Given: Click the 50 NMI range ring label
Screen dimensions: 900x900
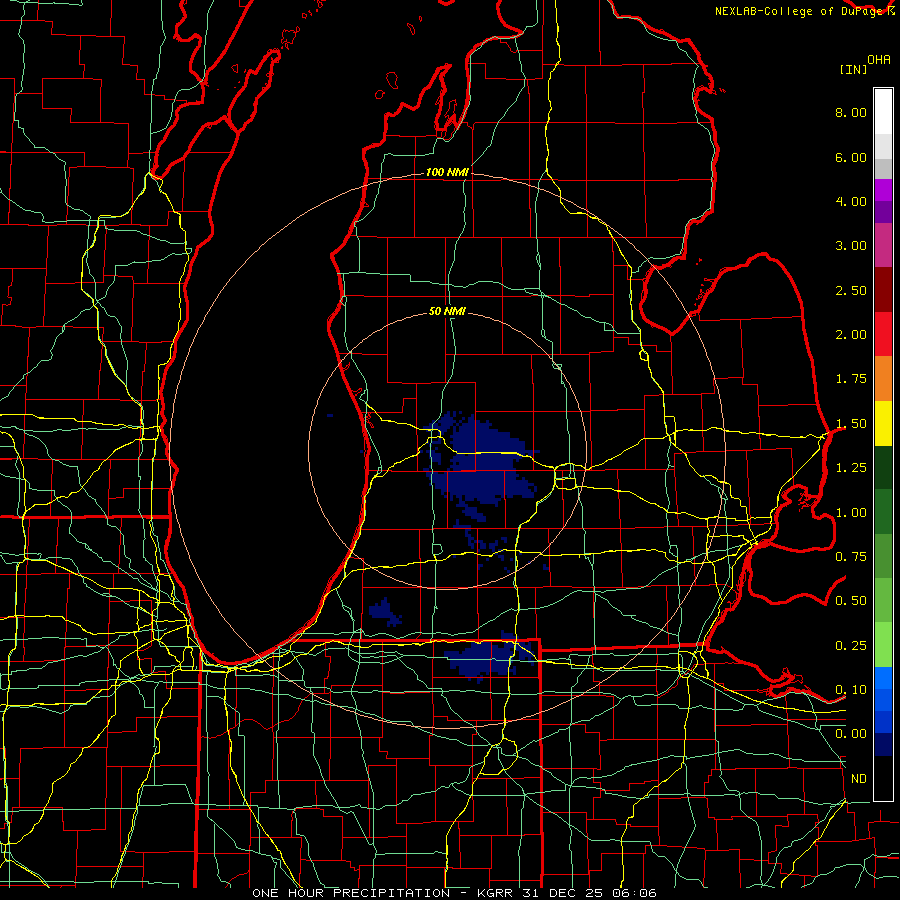Looking at the screenshot, I should (x=447, y=312).
